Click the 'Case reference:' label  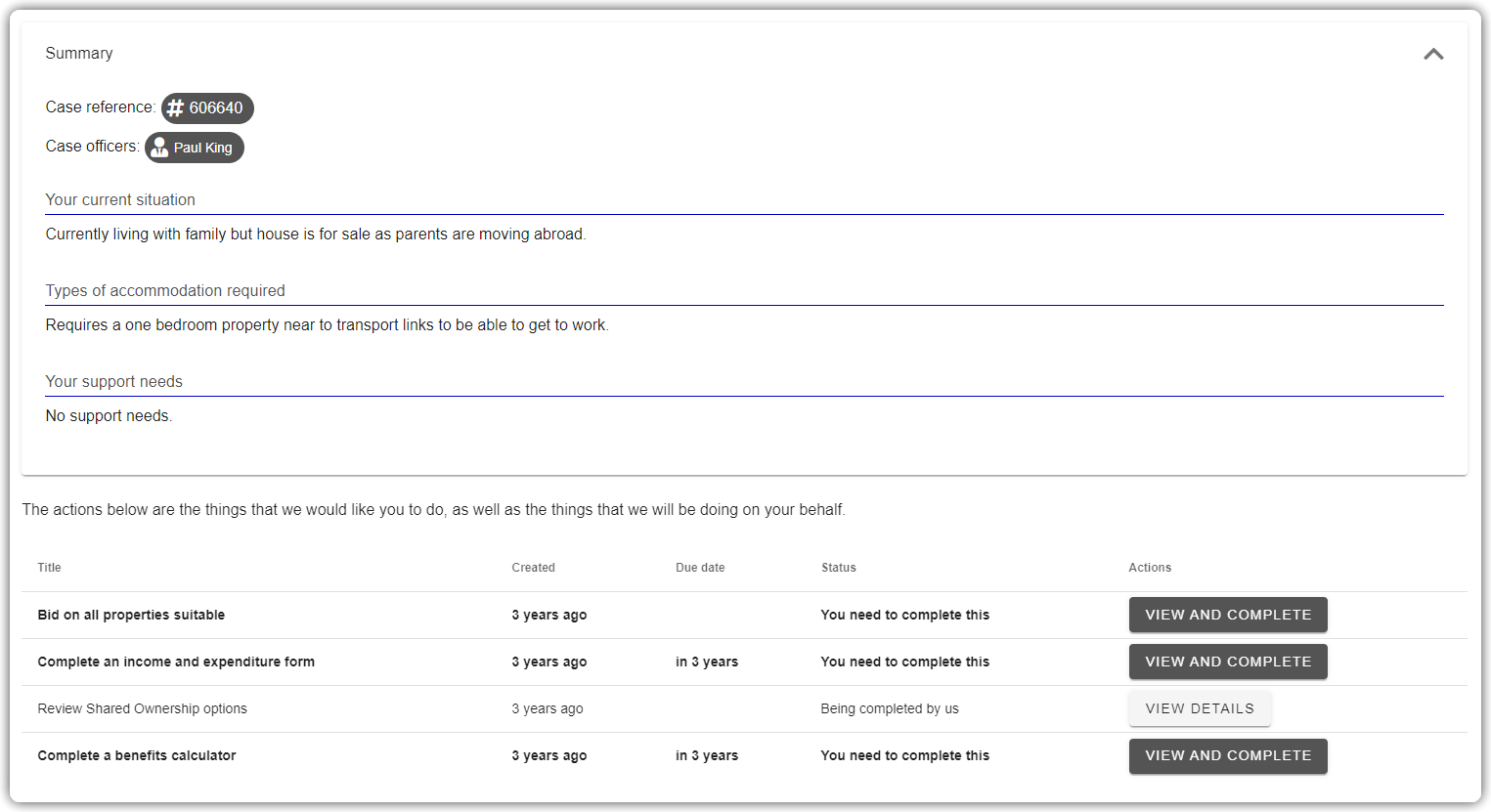tap(101, 107)
